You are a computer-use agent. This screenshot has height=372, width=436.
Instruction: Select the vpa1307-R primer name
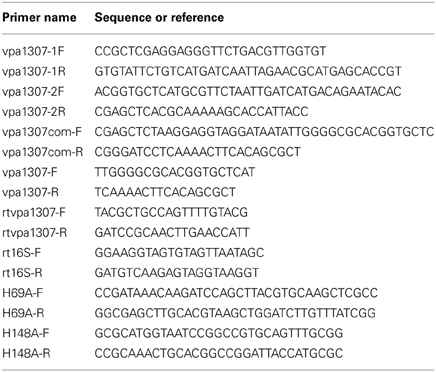(31, 192)
